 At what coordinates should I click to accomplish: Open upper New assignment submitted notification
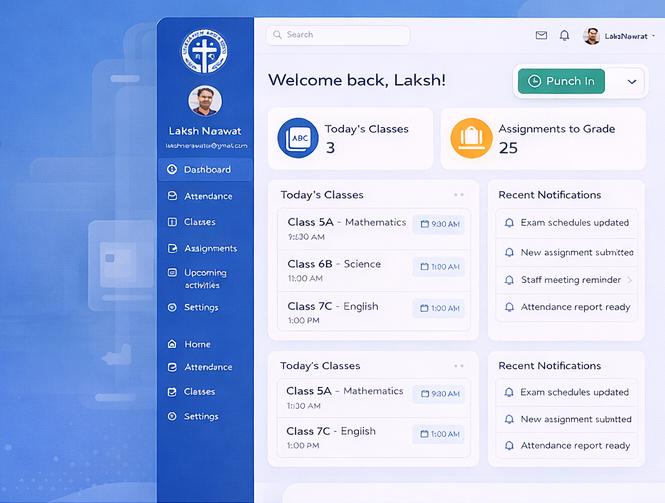pyautogui.click(x=567, y=252)
